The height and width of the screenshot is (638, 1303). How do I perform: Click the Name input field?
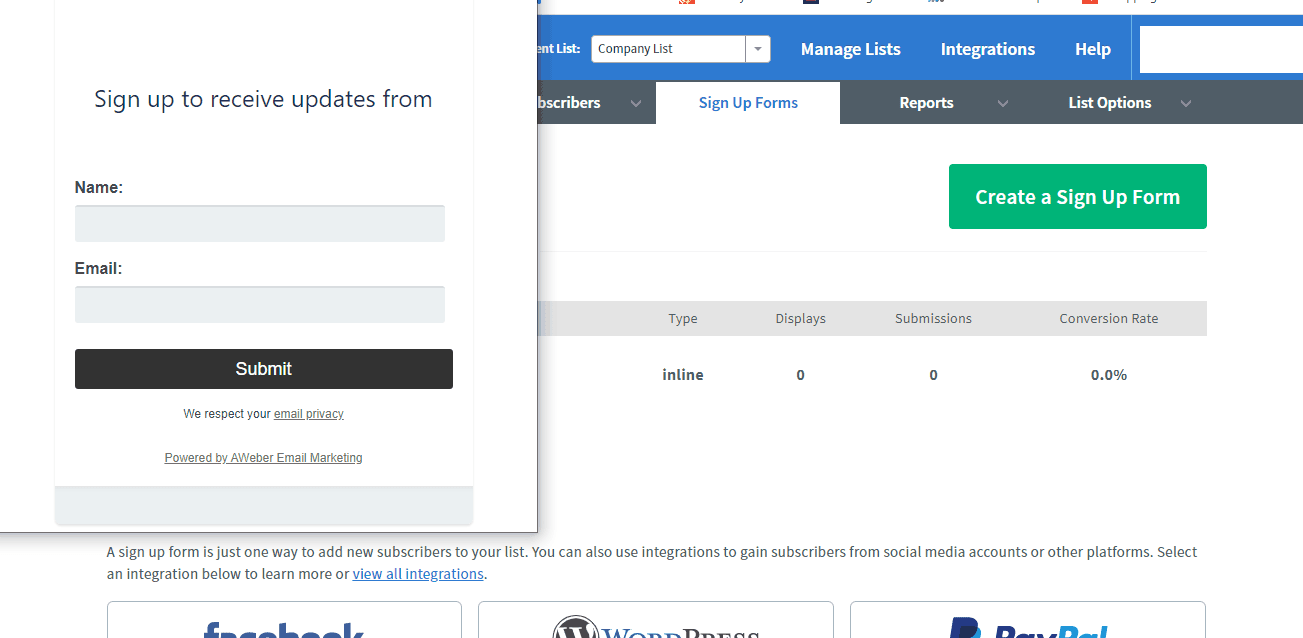click(x=260, y=224)
